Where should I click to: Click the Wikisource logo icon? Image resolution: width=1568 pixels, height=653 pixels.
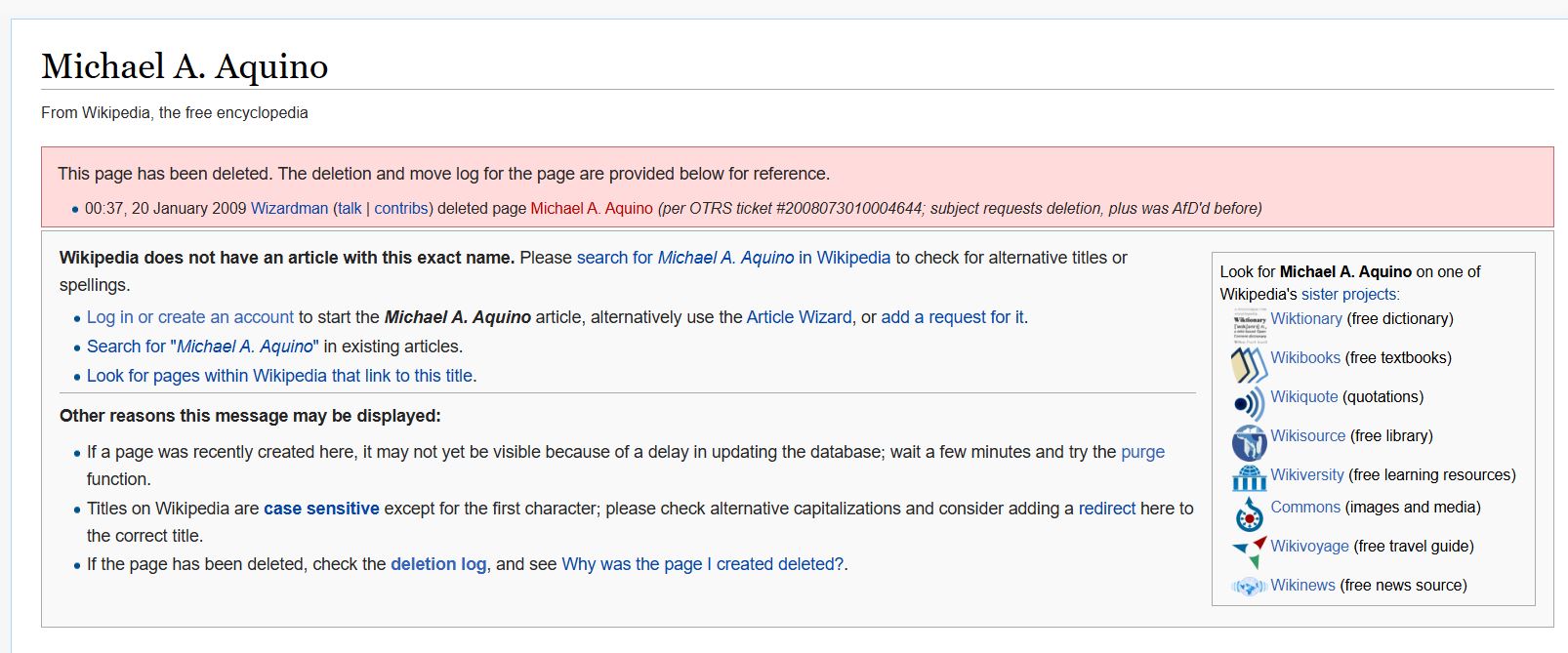click(x=1249, y=442)
